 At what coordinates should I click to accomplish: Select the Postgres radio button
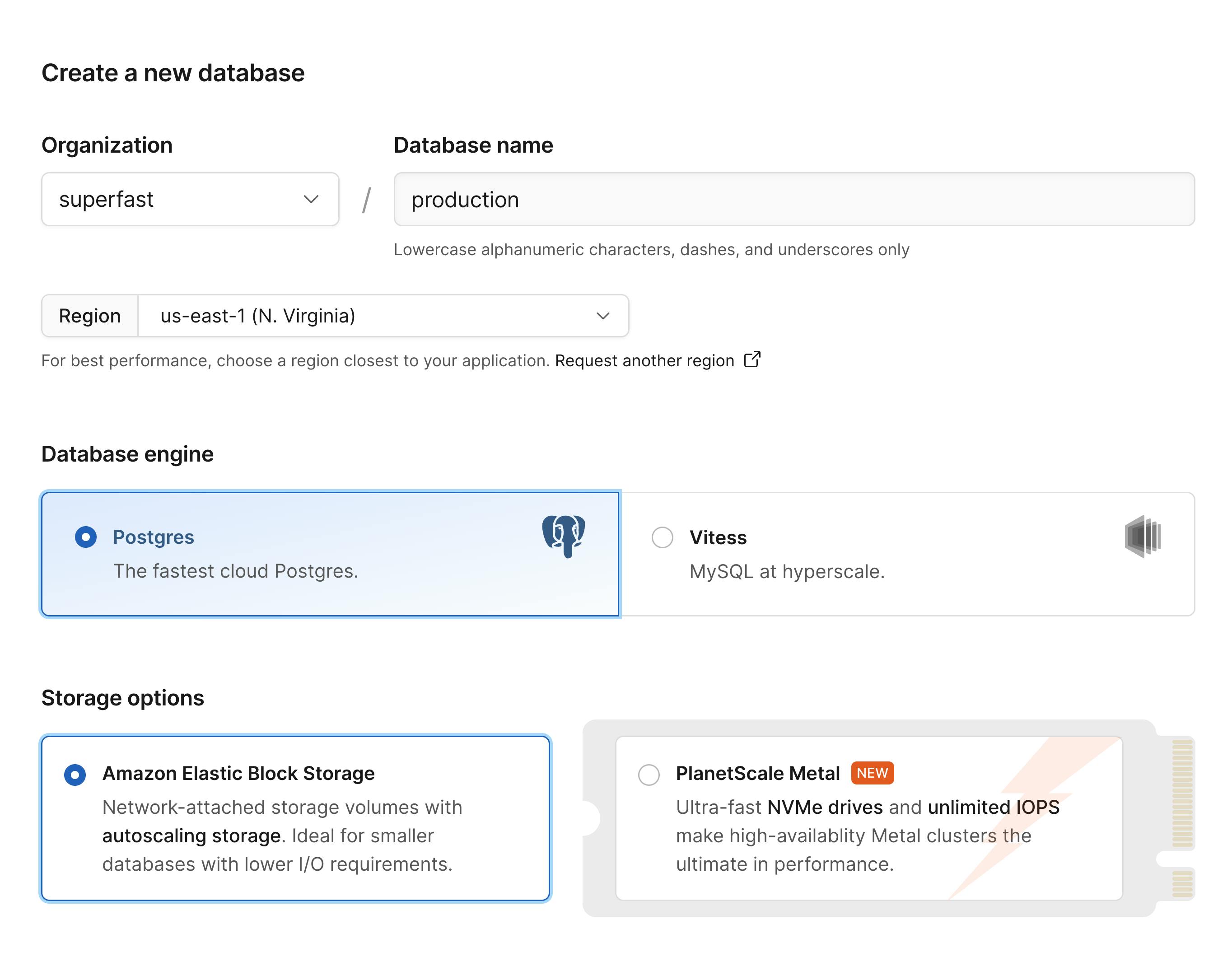[x=86, y=537]
